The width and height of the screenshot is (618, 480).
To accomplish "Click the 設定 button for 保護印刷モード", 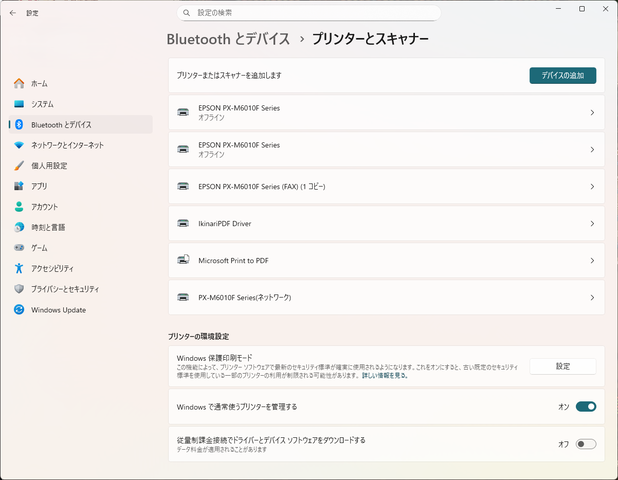I will pyautogui.click(x=562, y=367).
